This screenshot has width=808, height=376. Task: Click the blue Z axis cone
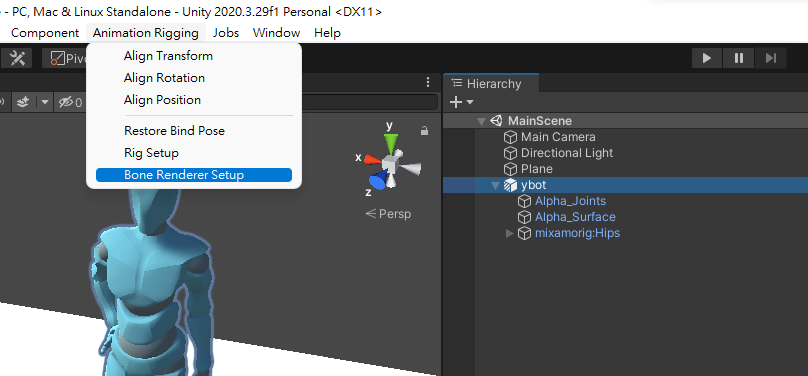379,180
